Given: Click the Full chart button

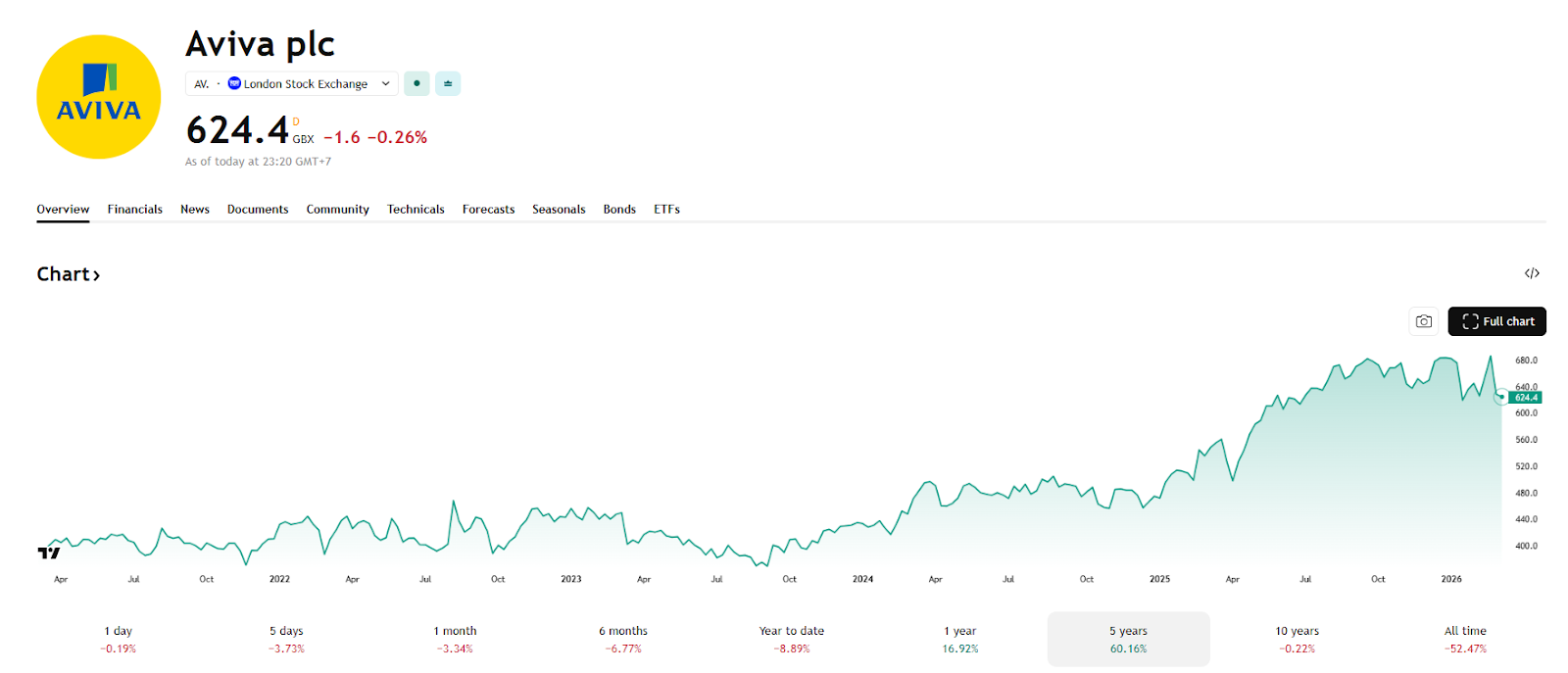Looking at the screenshot, I should pyautogui.click(x=1496, y=321).
